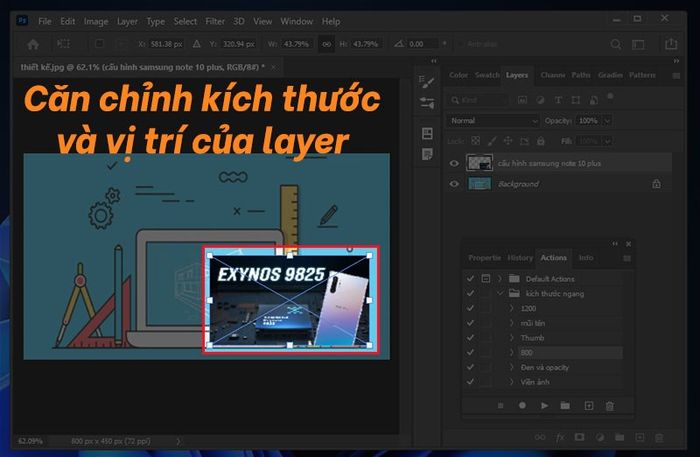Viewport: 700px width, 457px height.
Task: Open Layers panel flyout menu
Action: [676, 75]
